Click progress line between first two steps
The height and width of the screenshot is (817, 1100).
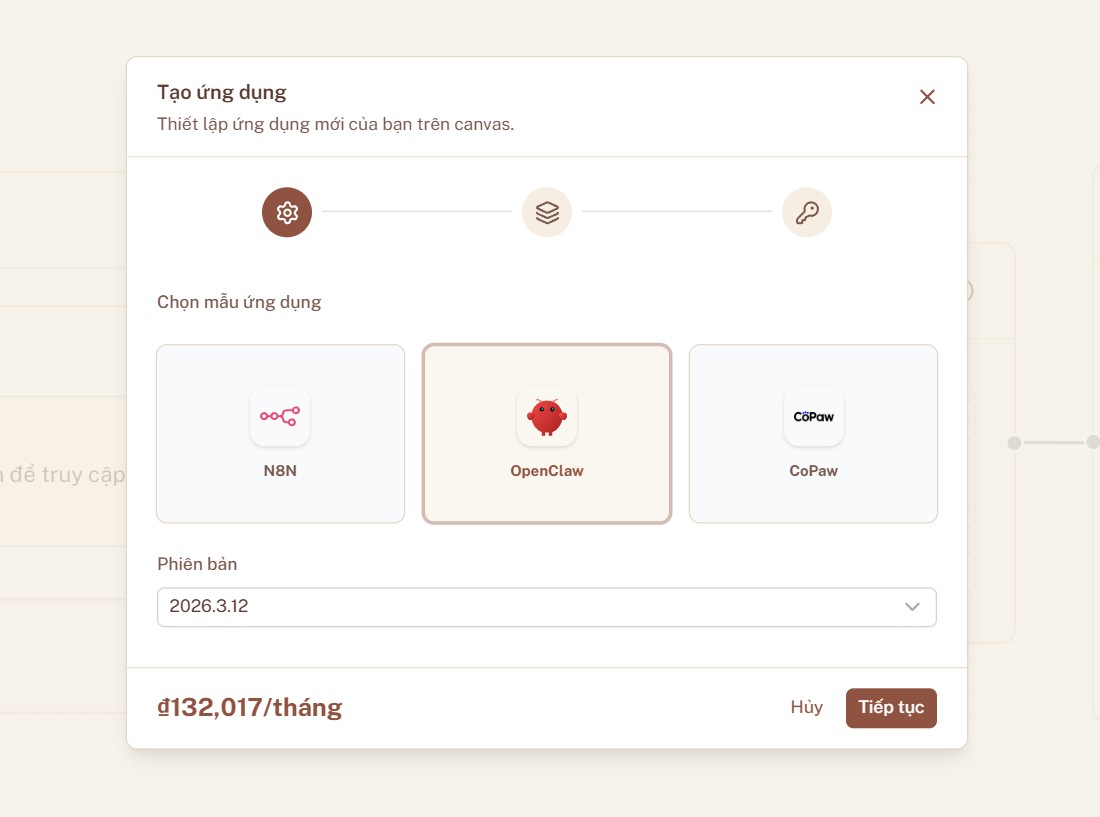click(417, 212)
